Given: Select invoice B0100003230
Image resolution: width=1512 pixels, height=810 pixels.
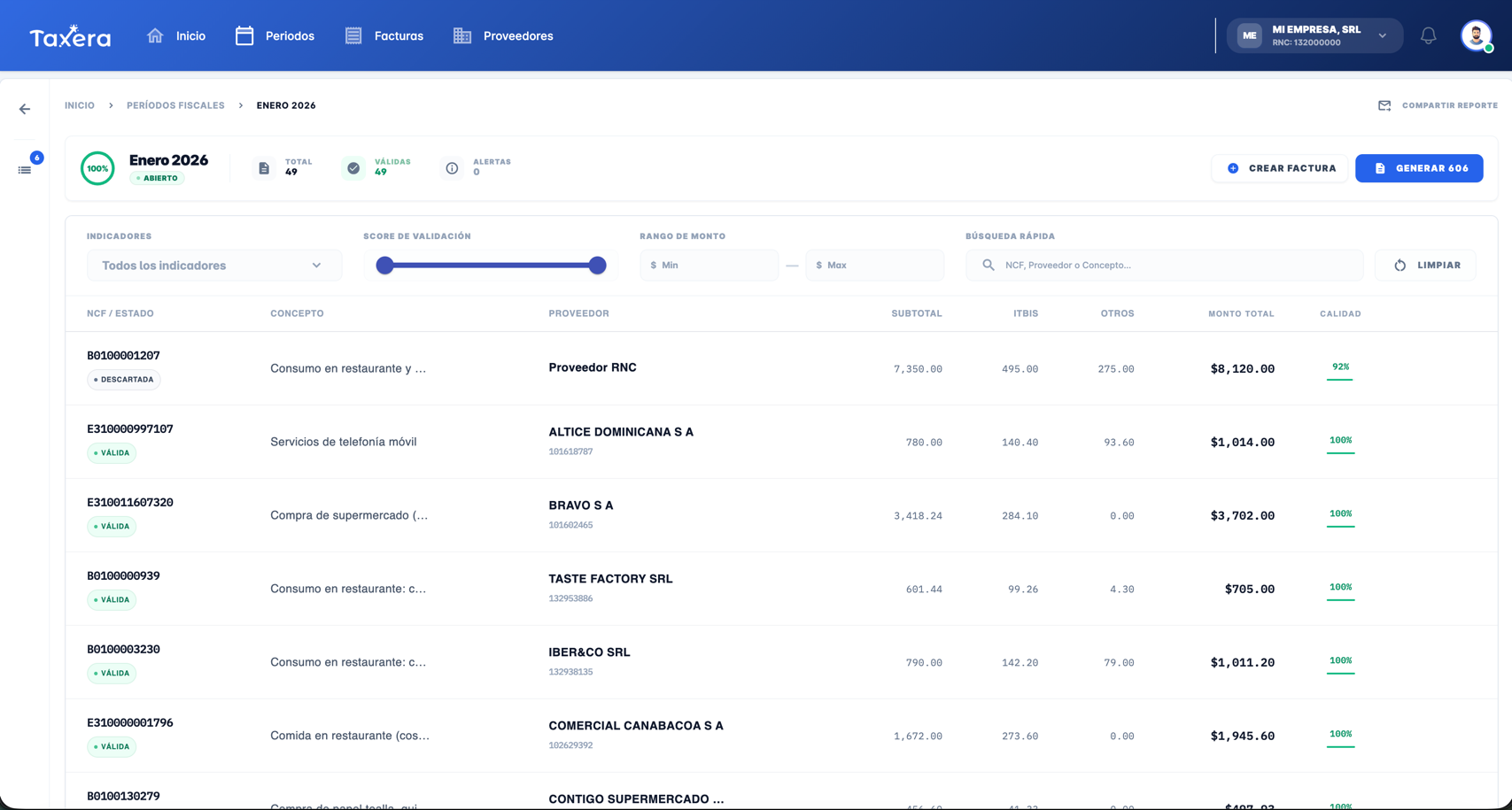Looking at the screenshot, I should (x=123, y=650).
